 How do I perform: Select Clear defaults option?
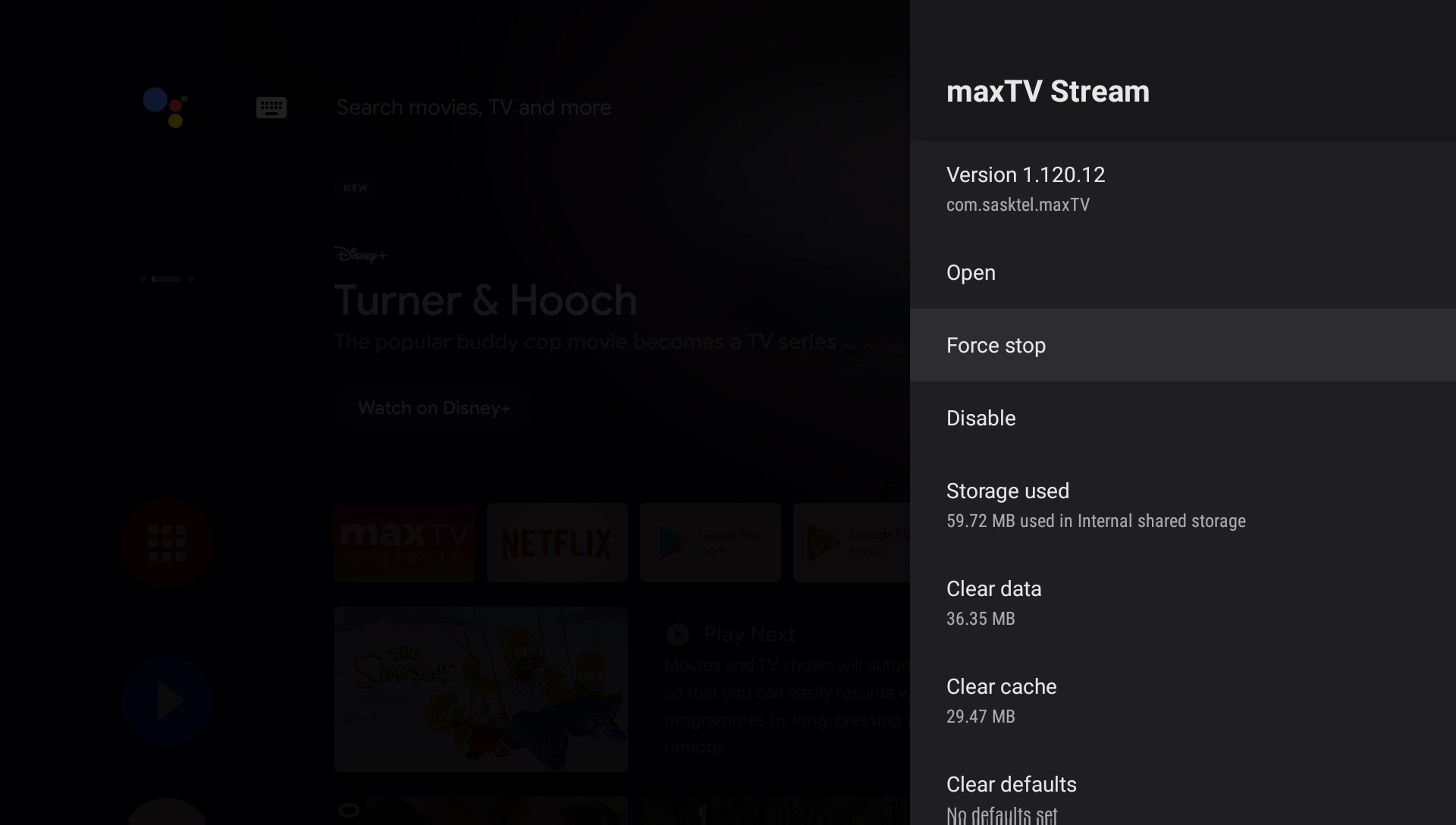pyautogui.click(x=1011, y=785)
